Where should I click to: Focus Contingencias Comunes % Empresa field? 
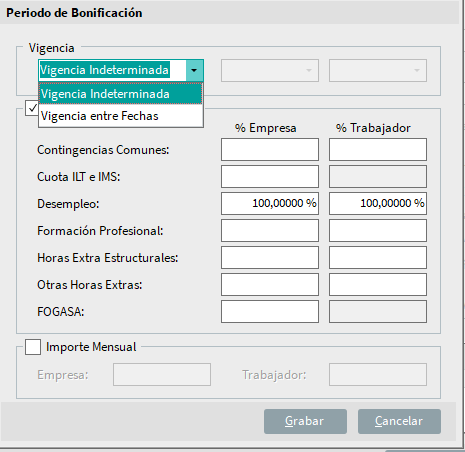[x=270, y=149]
